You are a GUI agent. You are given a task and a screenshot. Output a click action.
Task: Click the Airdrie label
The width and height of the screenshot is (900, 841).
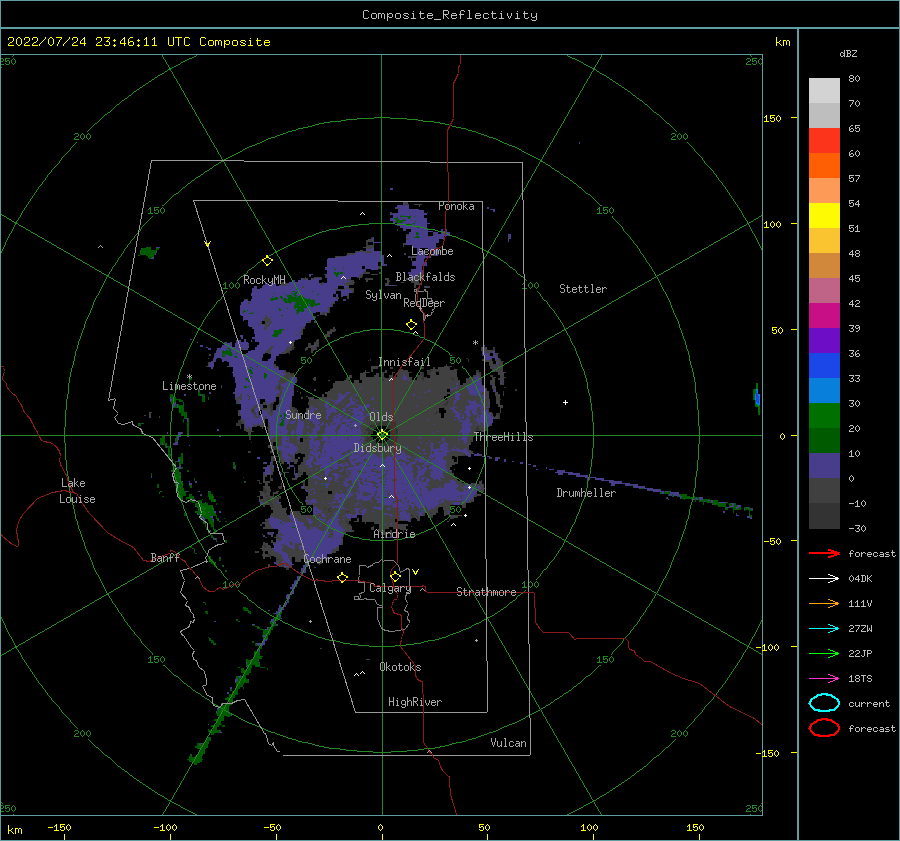394,534
